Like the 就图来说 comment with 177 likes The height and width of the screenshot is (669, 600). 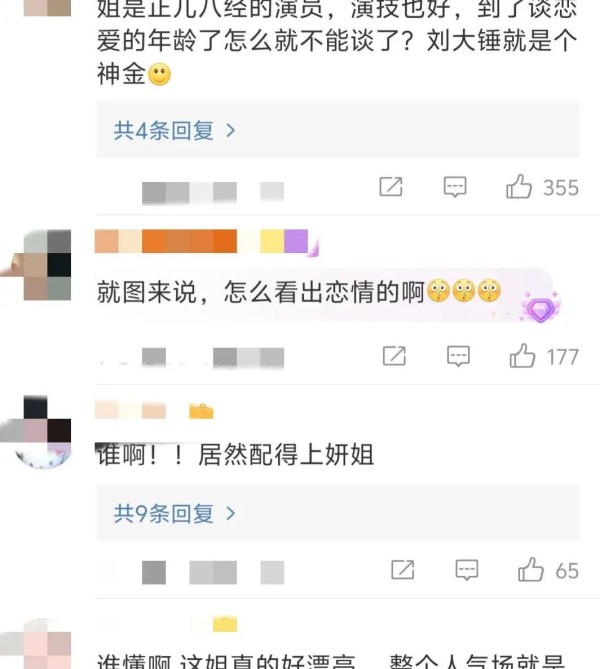522,356
